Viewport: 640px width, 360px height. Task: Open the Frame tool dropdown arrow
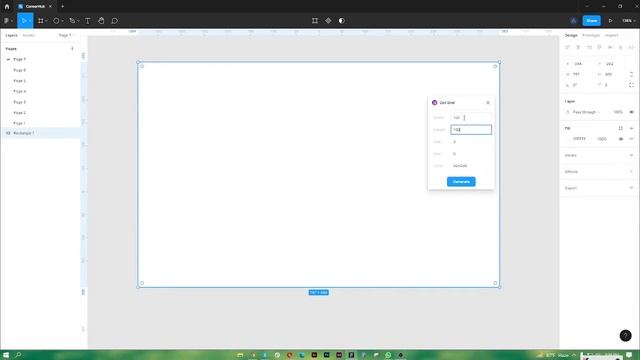coord(47,21)
